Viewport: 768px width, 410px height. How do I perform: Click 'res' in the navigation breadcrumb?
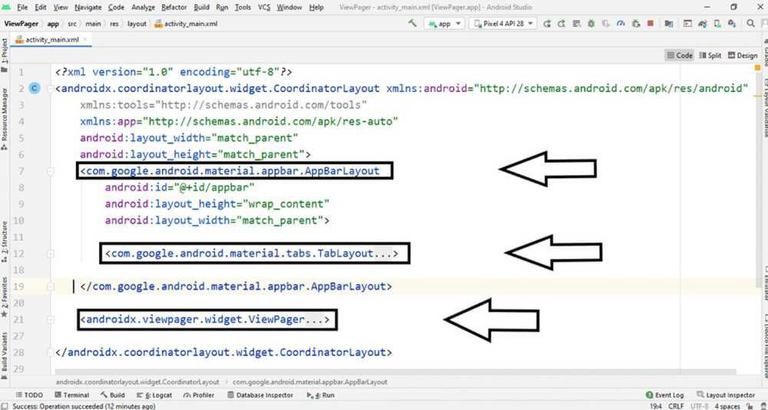pyautogui.click(x=114, y=24)
